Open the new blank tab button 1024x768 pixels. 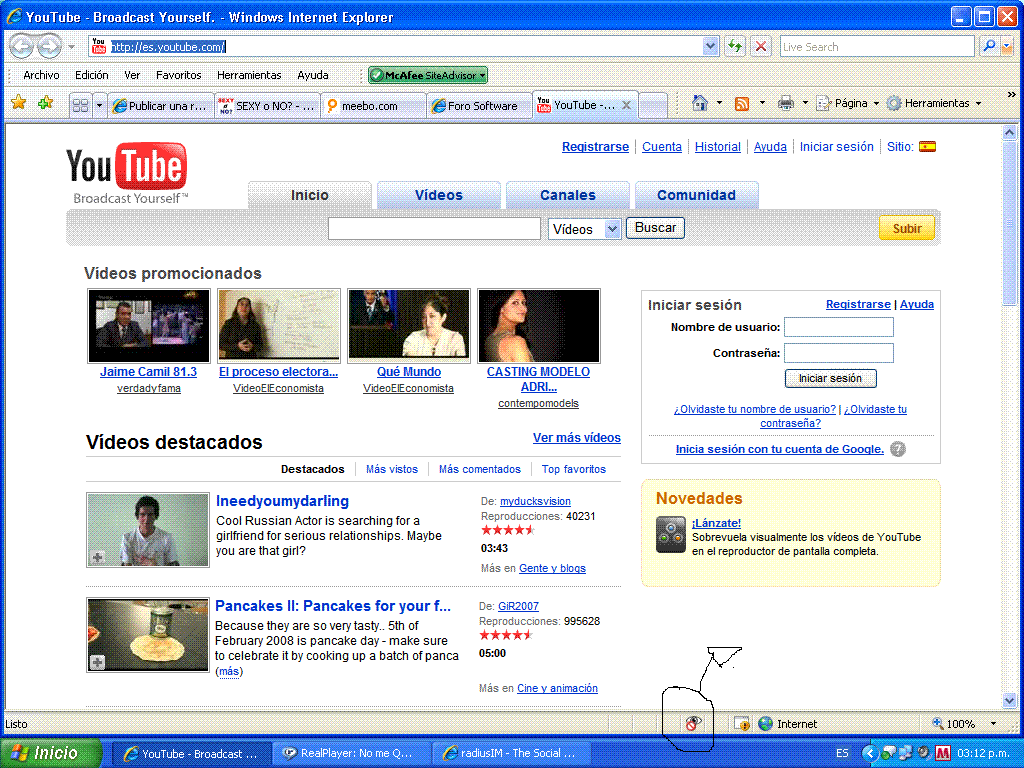[x=652, y=106]
